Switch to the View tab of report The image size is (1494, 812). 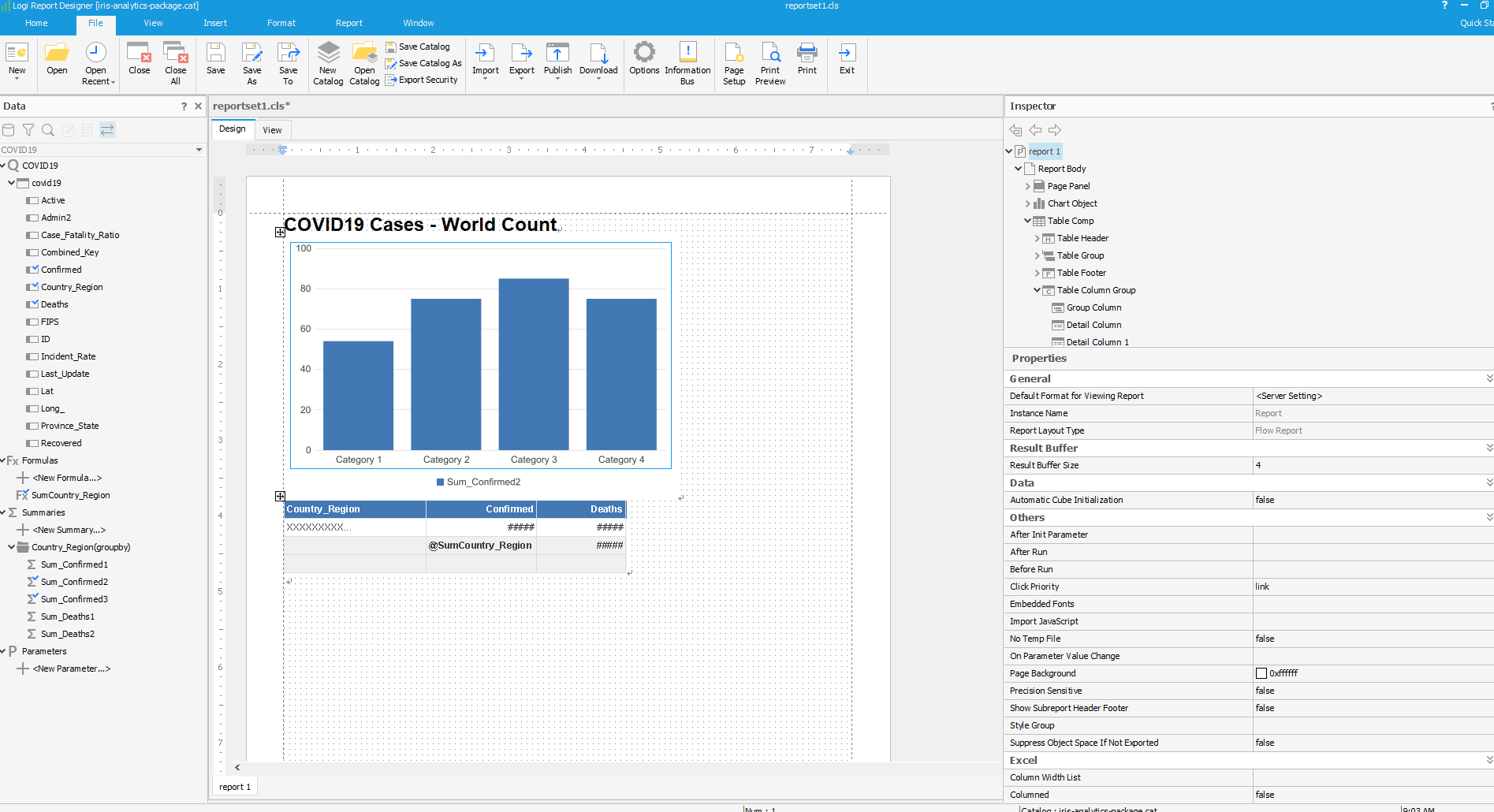(x=272, y=130)
